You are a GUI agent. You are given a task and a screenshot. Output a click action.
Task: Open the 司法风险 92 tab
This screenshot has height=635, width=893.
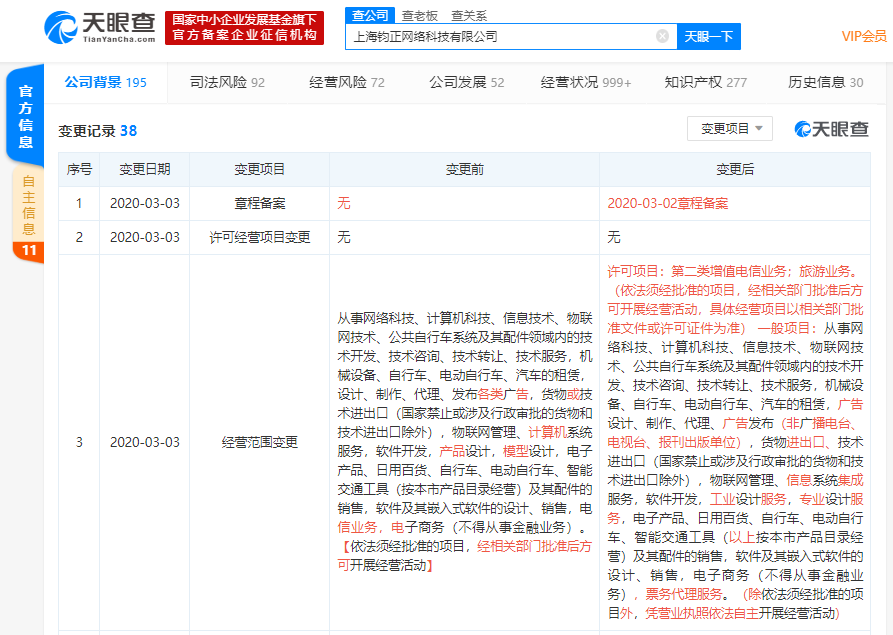click(x=227, y=83)
